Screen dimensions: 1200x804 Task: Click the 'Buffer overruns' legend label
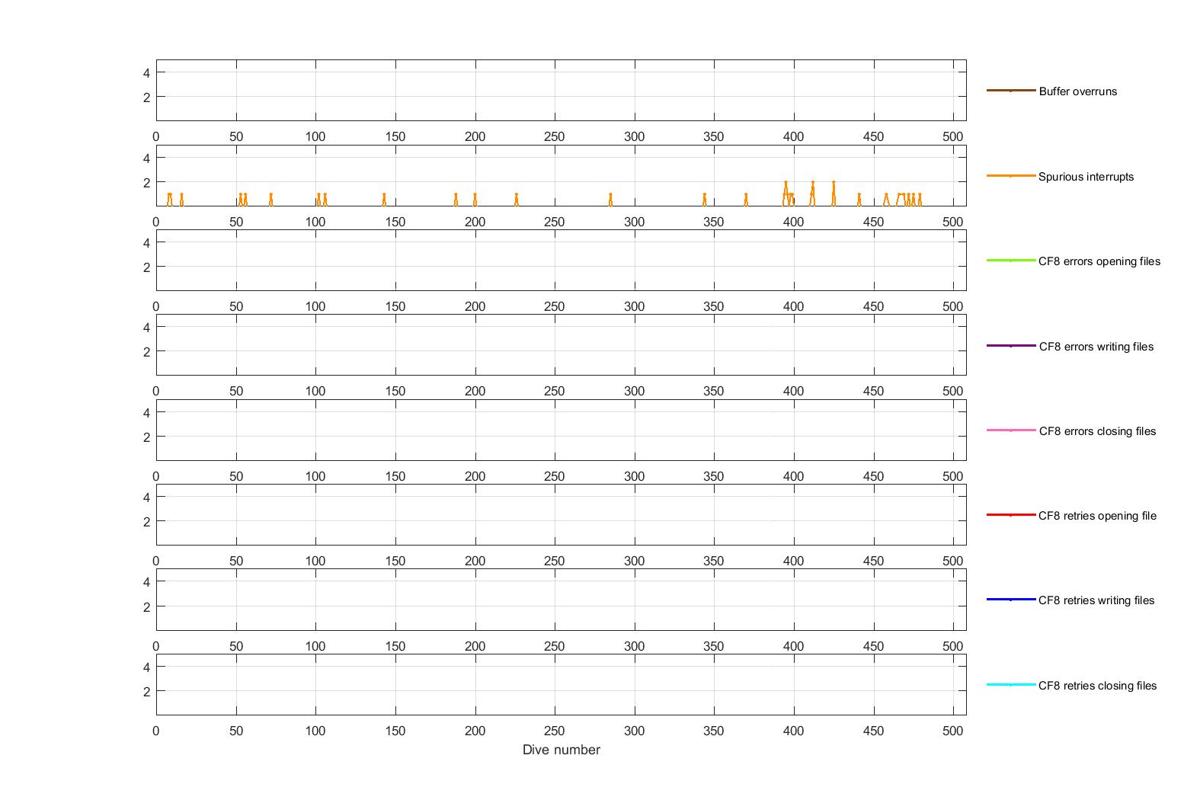[1078, 91]
